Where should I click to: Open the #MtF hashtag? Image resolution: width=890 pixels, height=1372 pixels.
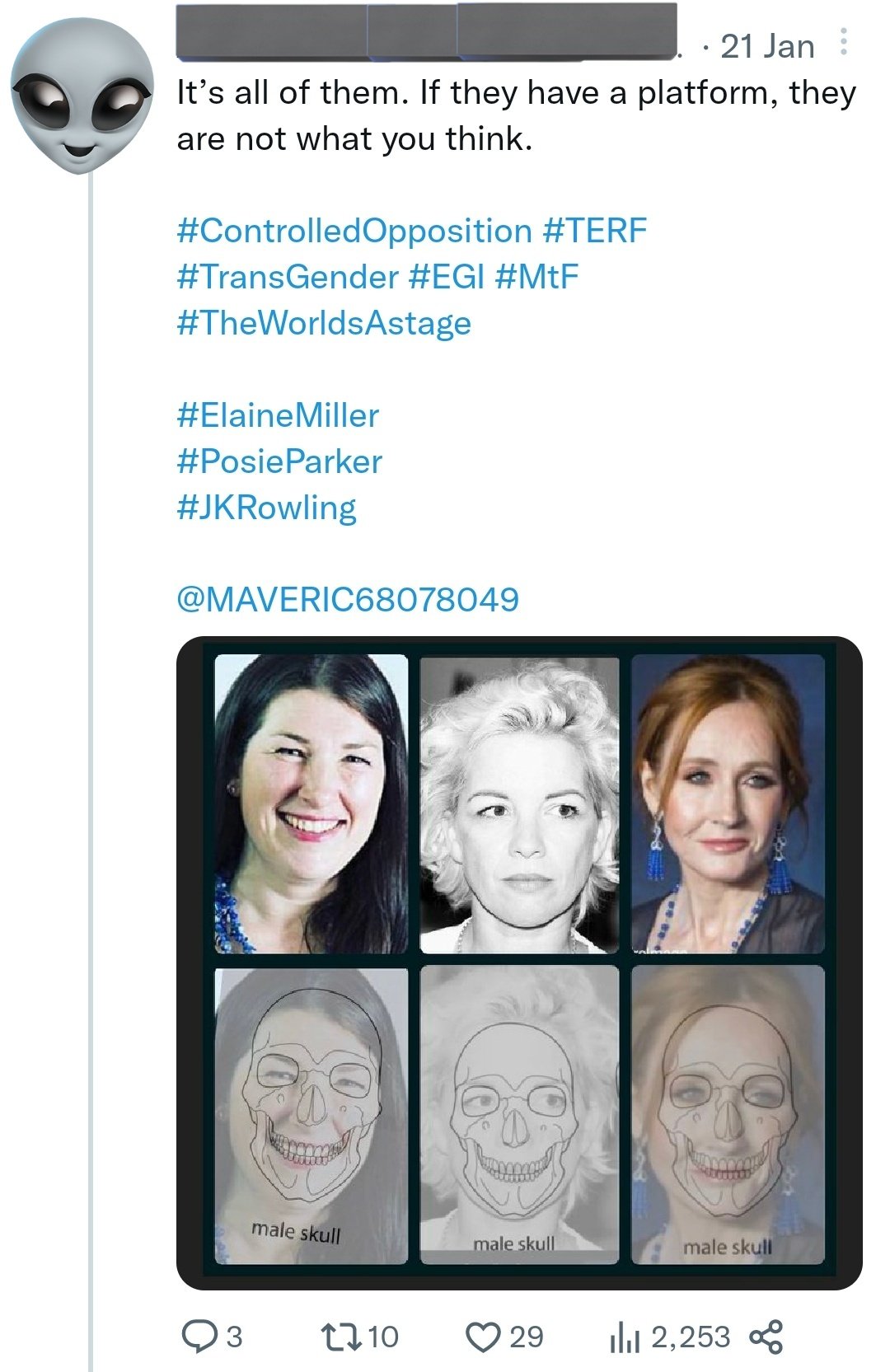(537, 277)
